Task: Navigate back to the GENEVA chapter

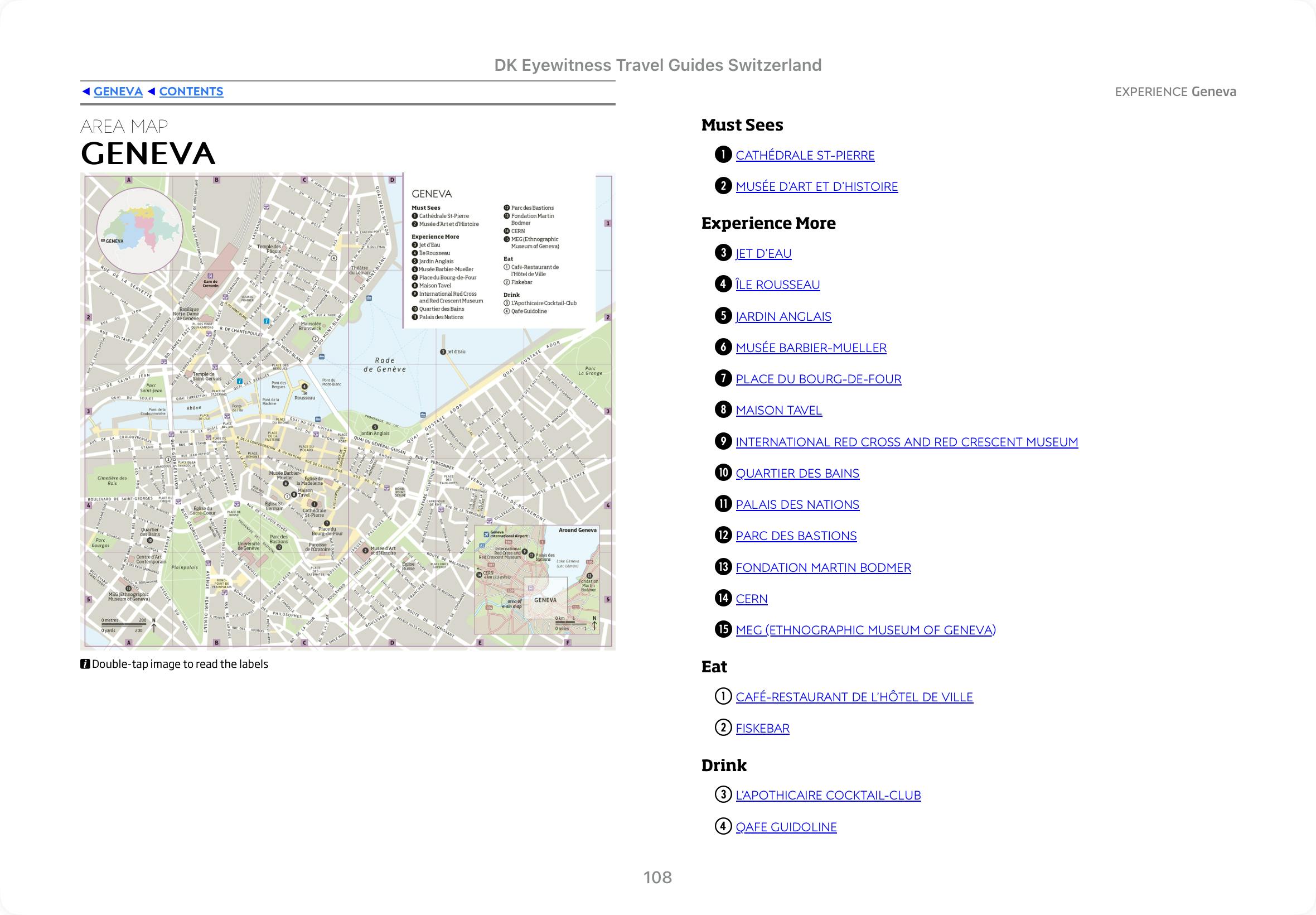Action: [x=118, y=91]
